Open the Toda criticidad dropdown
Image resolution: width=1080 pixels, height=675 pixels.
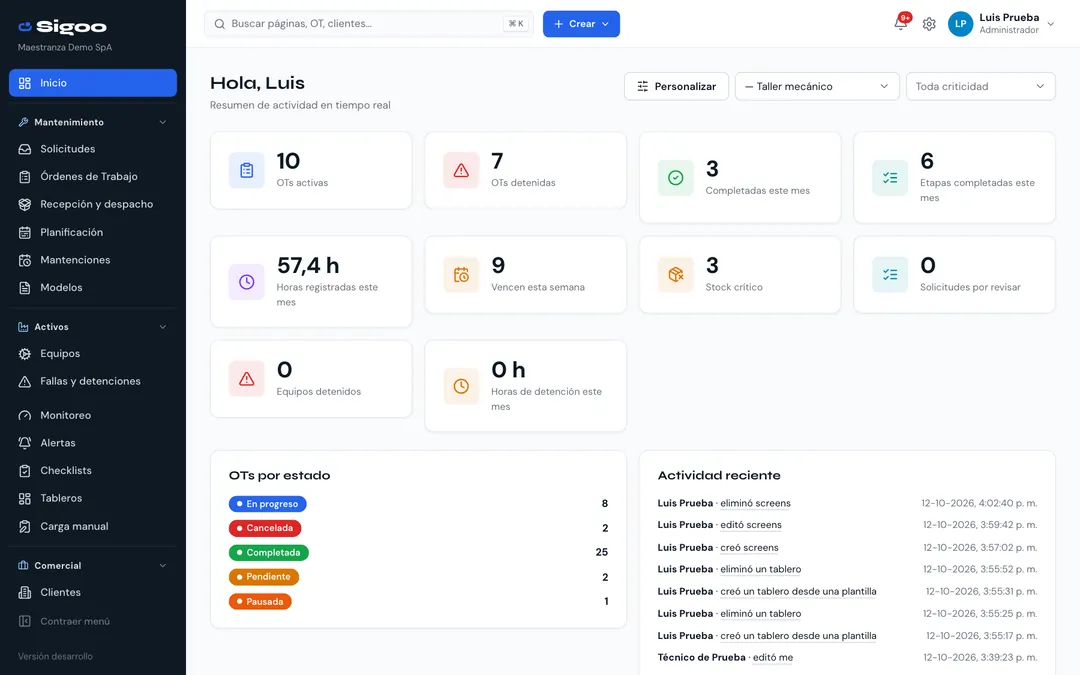[x=980, y=86]
